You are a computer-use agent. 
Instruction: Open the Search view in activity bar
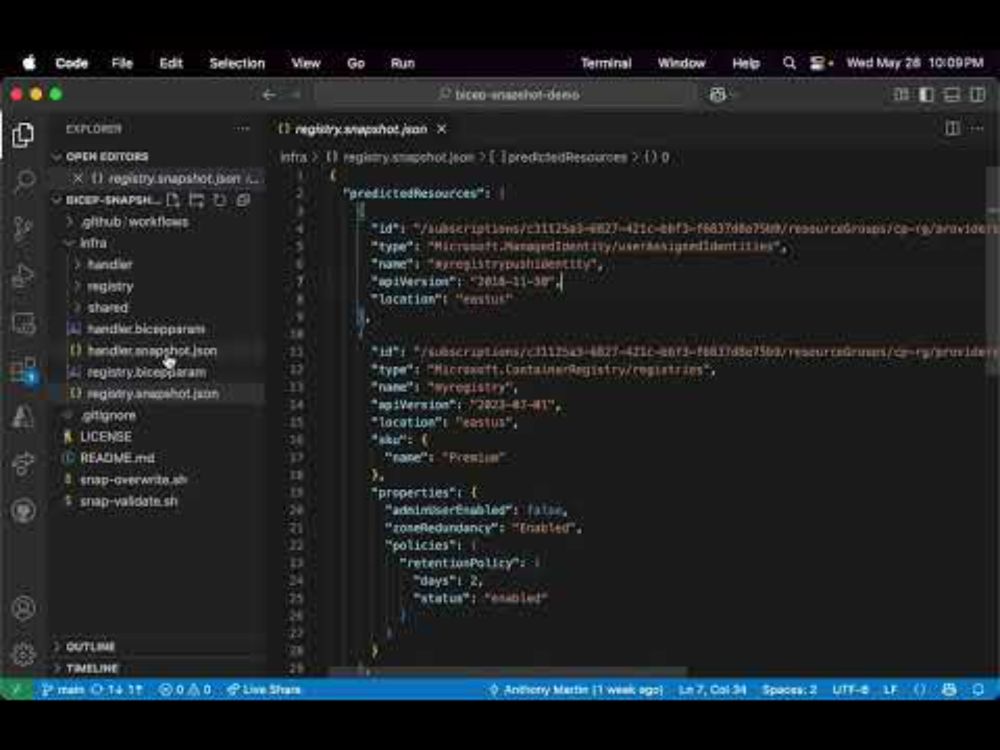pos(23,182)
